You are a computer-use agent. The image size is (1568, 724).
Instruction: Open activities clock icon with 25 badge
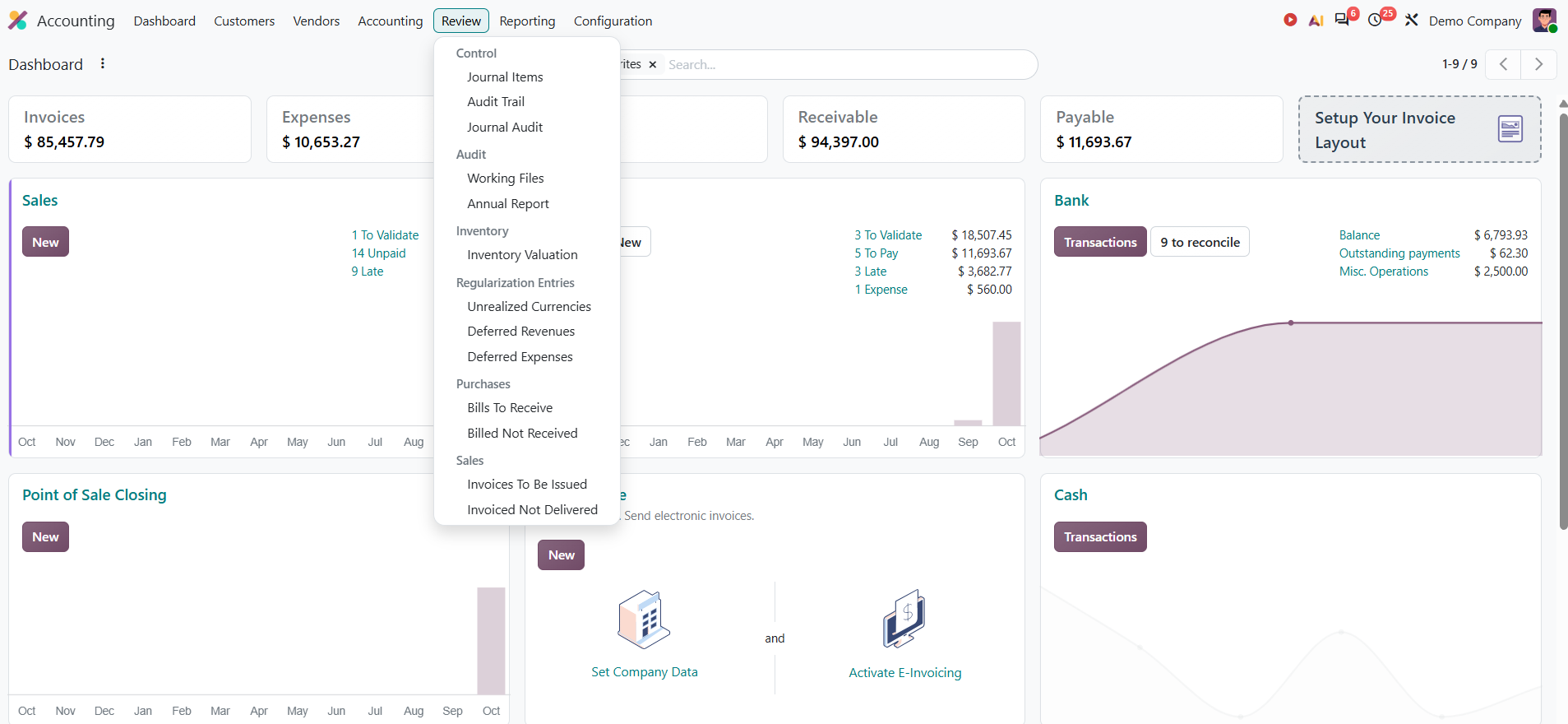click(1375, 20)
